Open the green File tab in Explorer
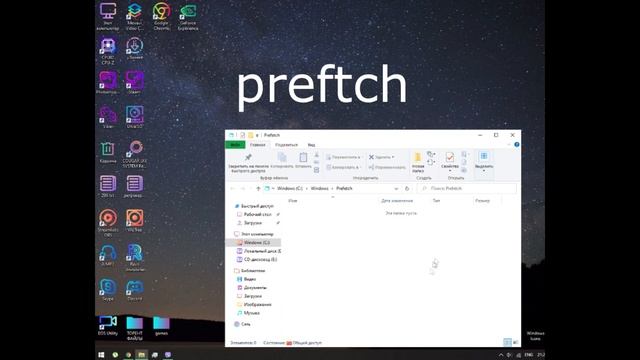Image resolution: width=640 pixels, height=360 pixels. coord(235,145)
